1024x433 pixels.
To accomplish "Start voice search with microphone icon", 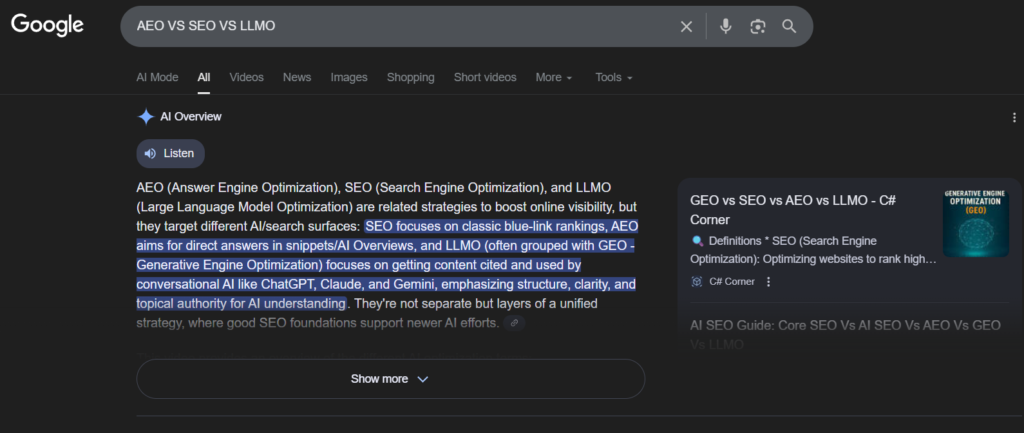I will [725, 26].
